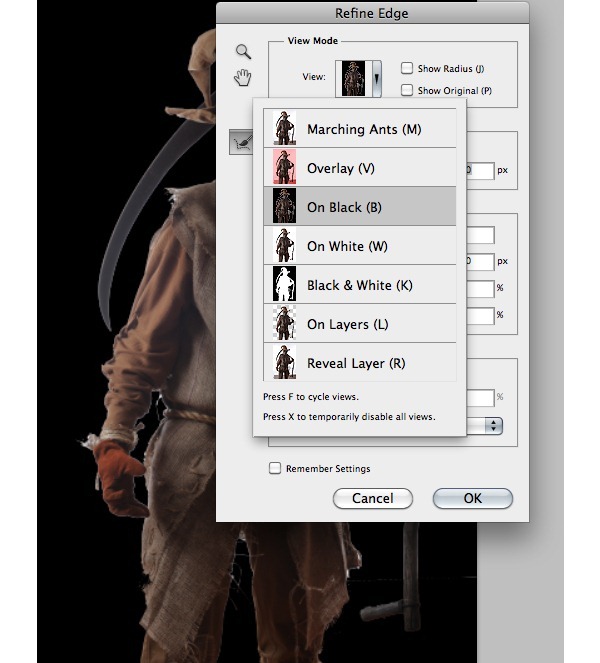Choose On White (W) view
The height and width of the screenshot is (663, 600).
(360, 245)
